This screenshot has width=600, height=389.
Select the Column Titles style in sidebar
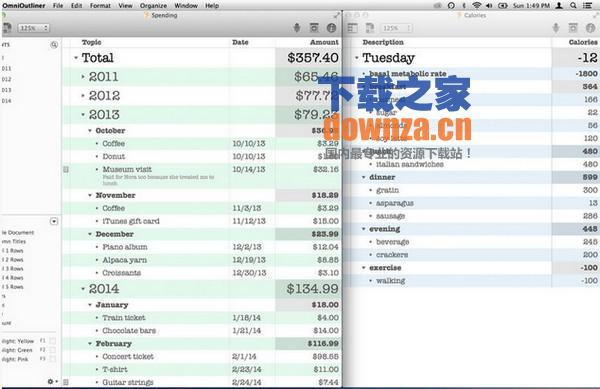[14, 241]
